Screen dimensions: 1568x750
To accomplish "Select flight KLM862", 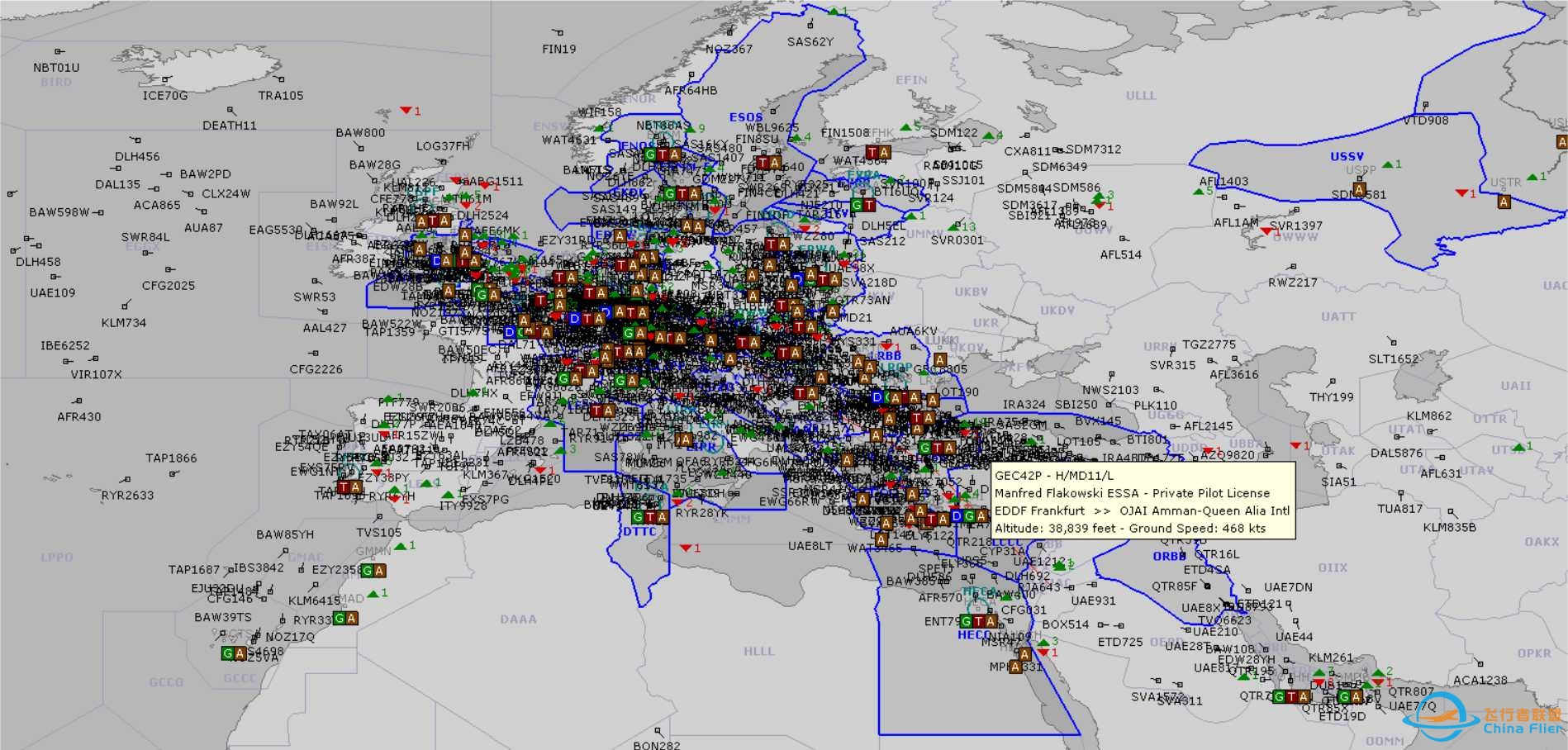I will [x=1429, y=416].
